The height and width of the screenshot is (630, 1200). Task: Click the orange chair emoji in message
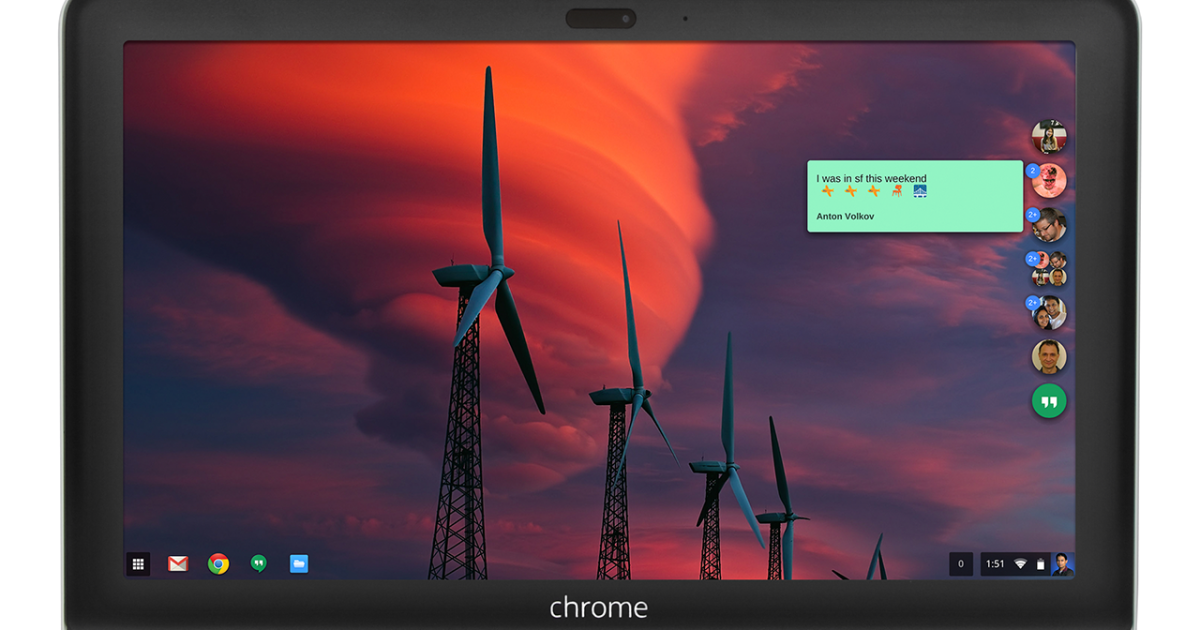tap(897, 191)
